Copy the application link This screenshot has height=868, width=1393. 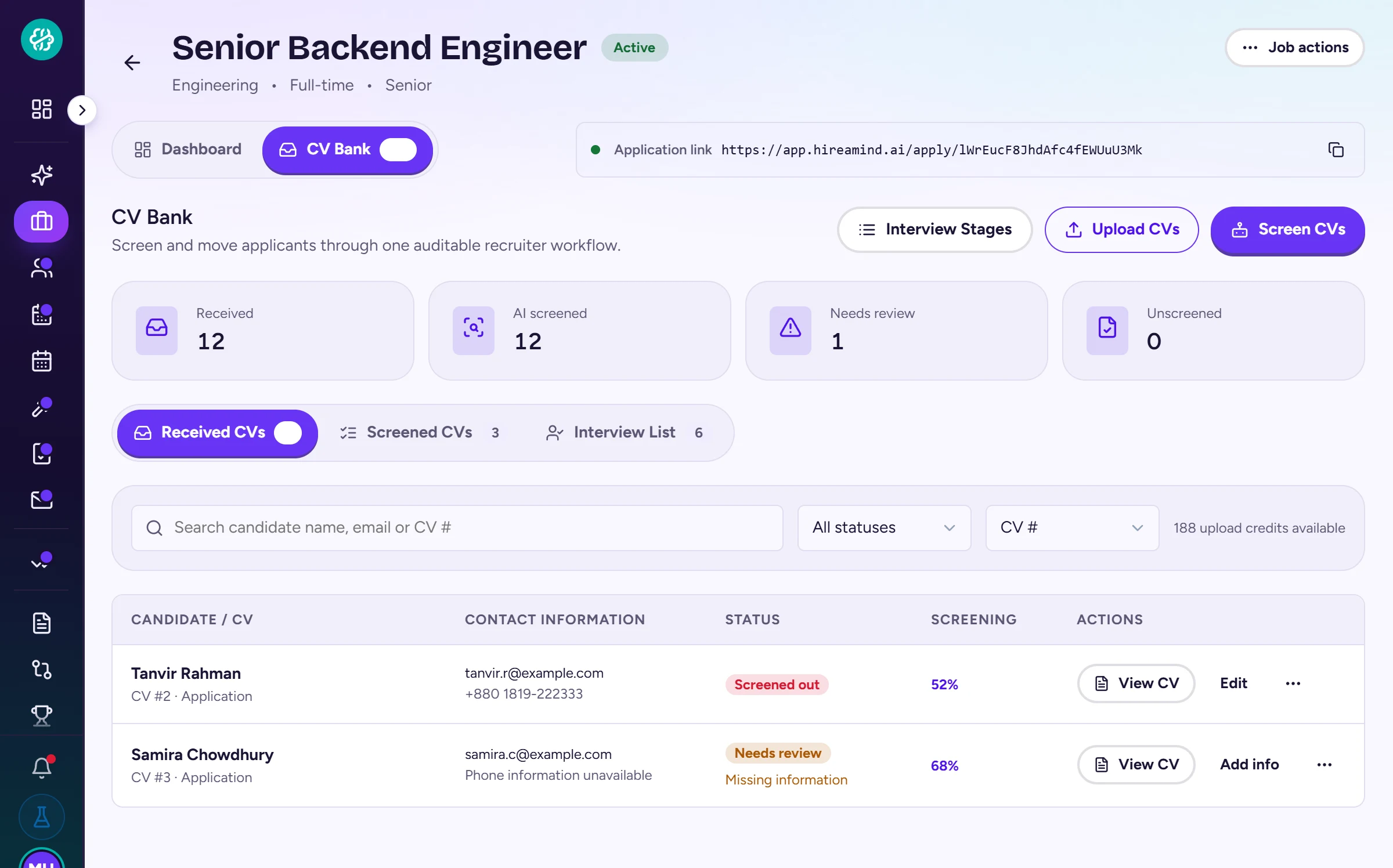click(x=1336, y=150)
